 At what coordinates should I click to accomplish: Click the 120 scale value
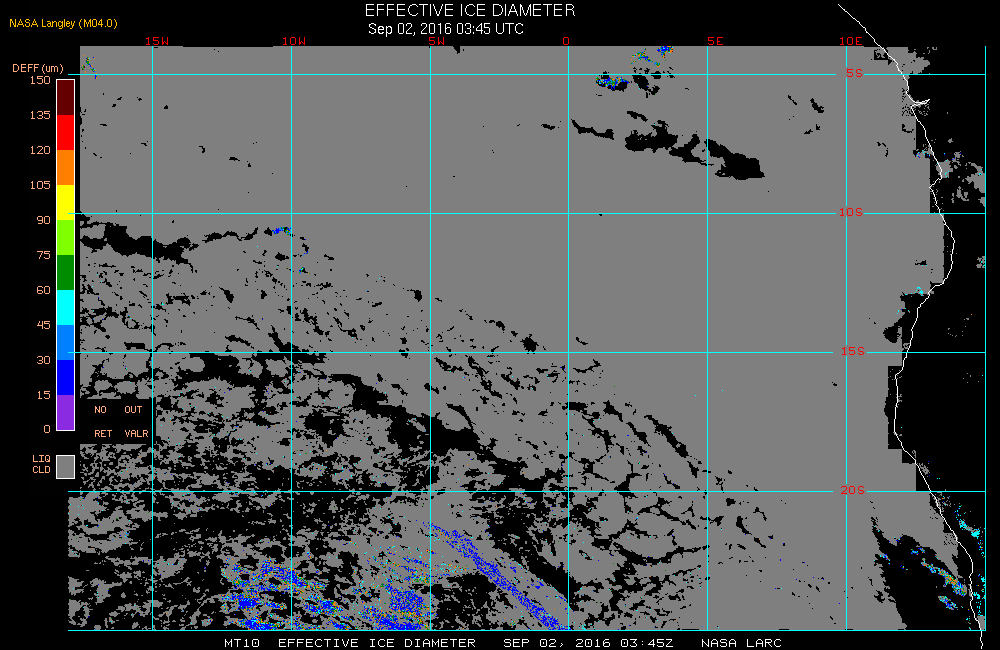(x=40, y=151)
